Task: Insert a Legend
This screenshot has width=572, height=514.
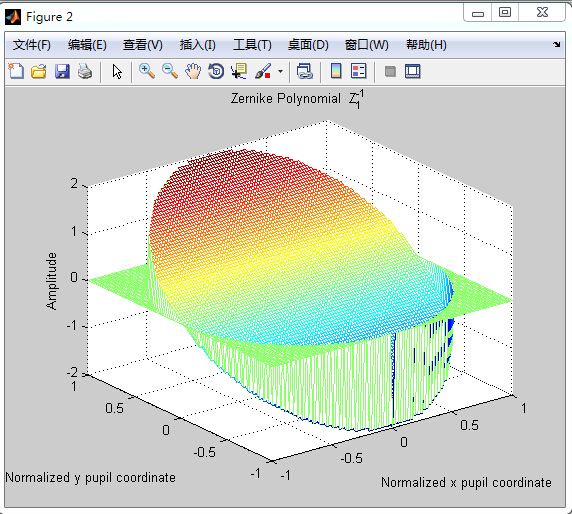Action: tap(359, 71)
